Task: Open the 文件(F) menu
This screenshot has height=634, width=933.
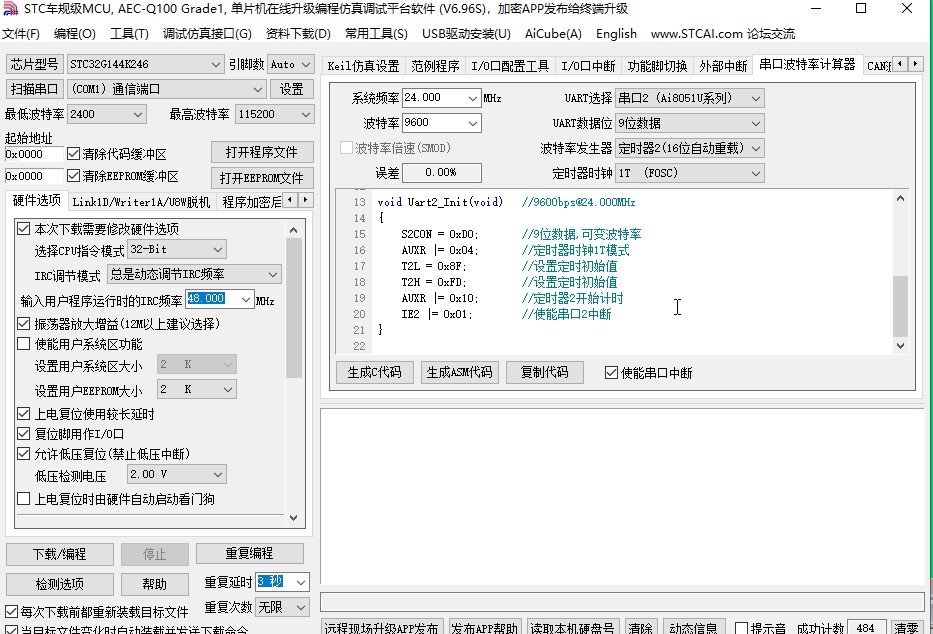Action: 21,34
